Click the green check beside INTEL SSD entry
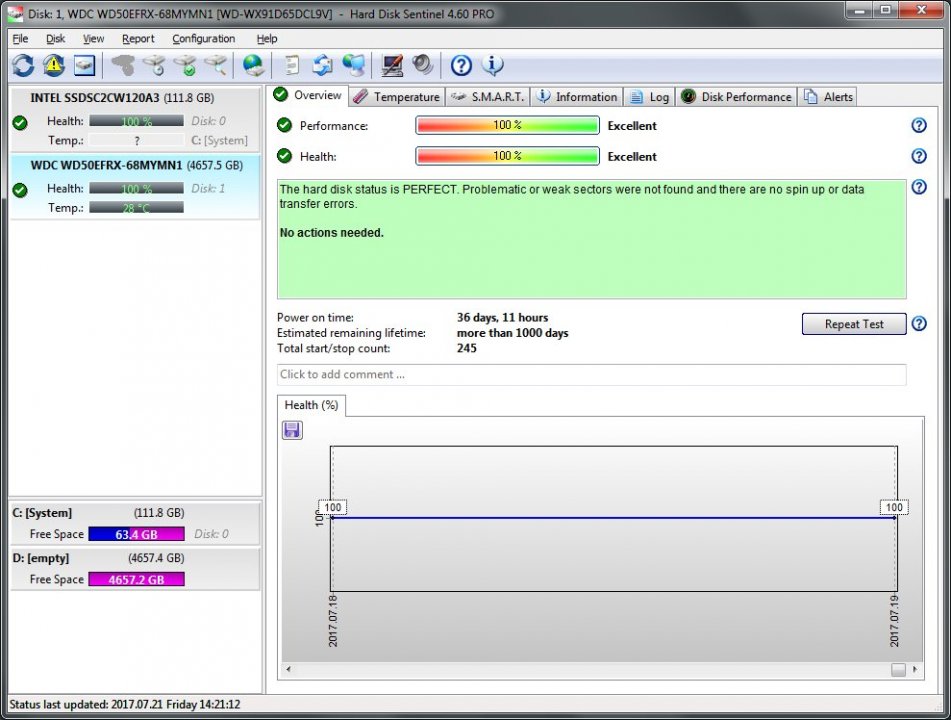 (x=19, y=123)
